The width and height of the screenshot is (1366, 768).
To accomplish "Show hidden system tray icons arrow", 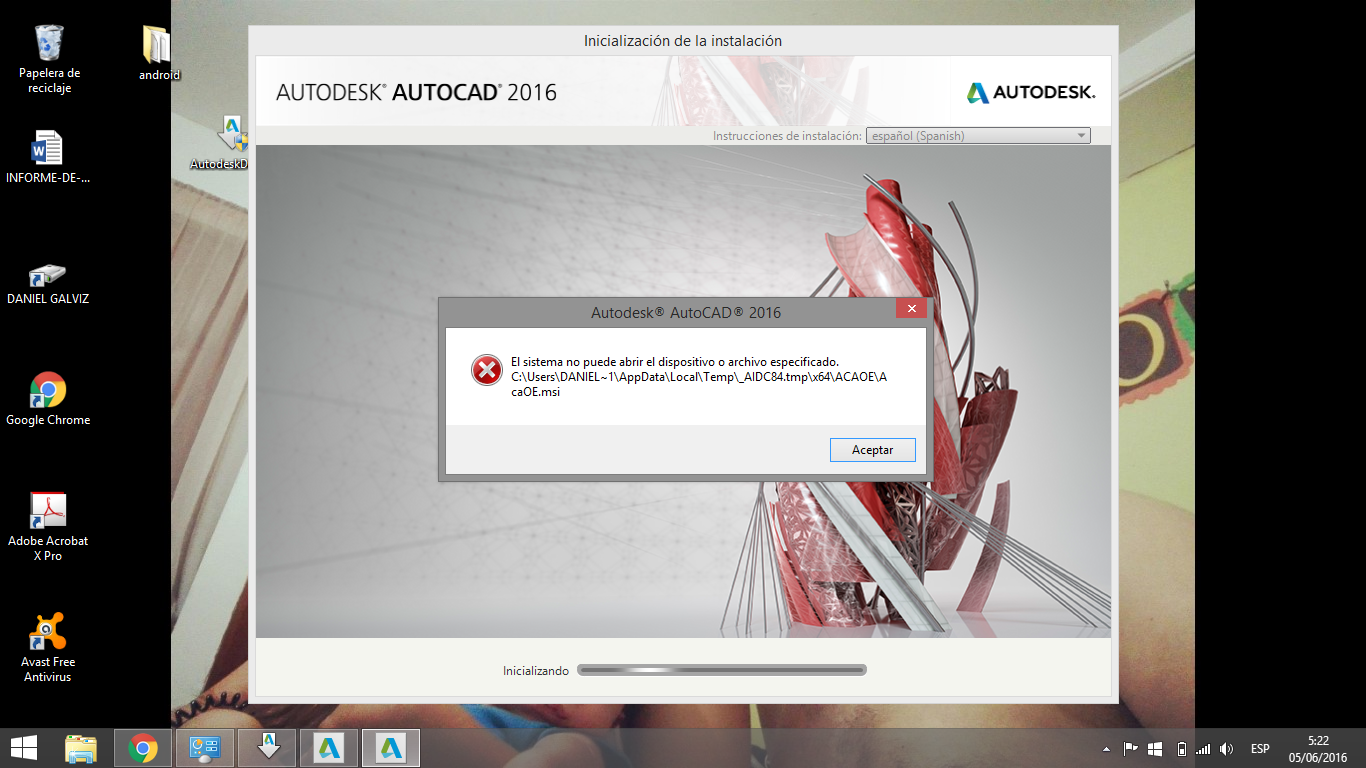I will click(1106, 748).
